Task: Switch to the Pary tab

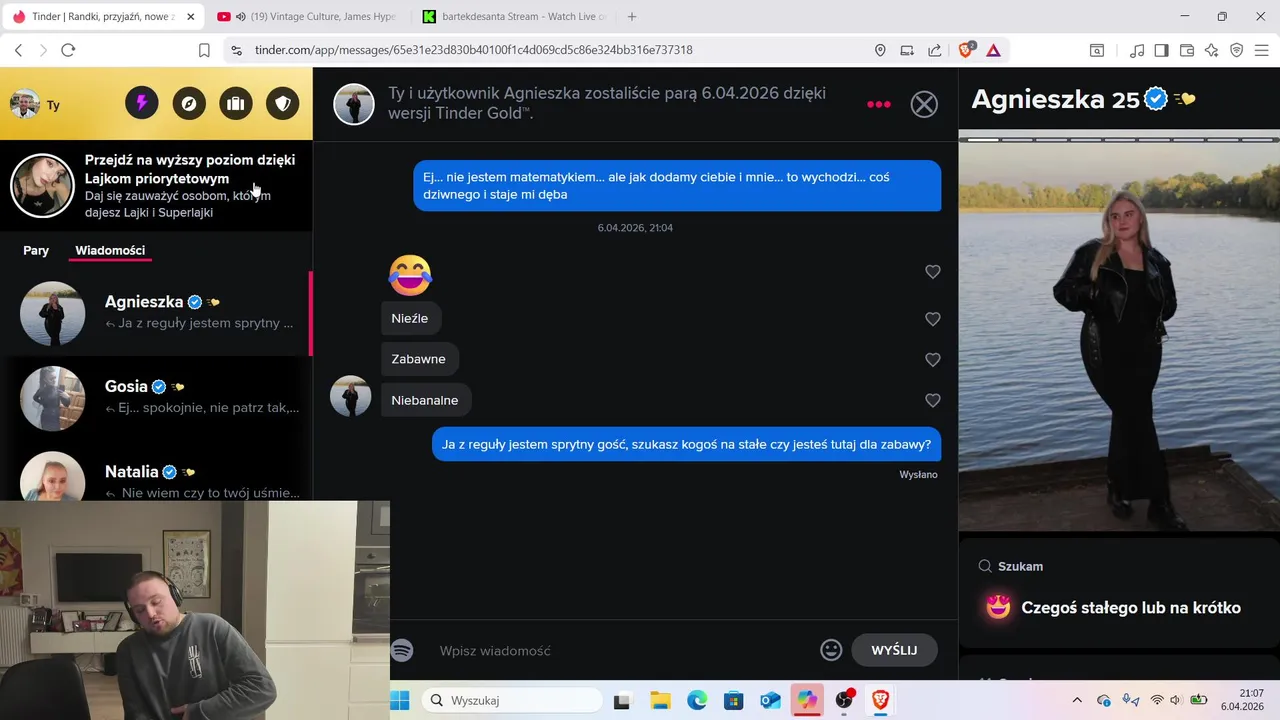Action: tap(36, 250)
